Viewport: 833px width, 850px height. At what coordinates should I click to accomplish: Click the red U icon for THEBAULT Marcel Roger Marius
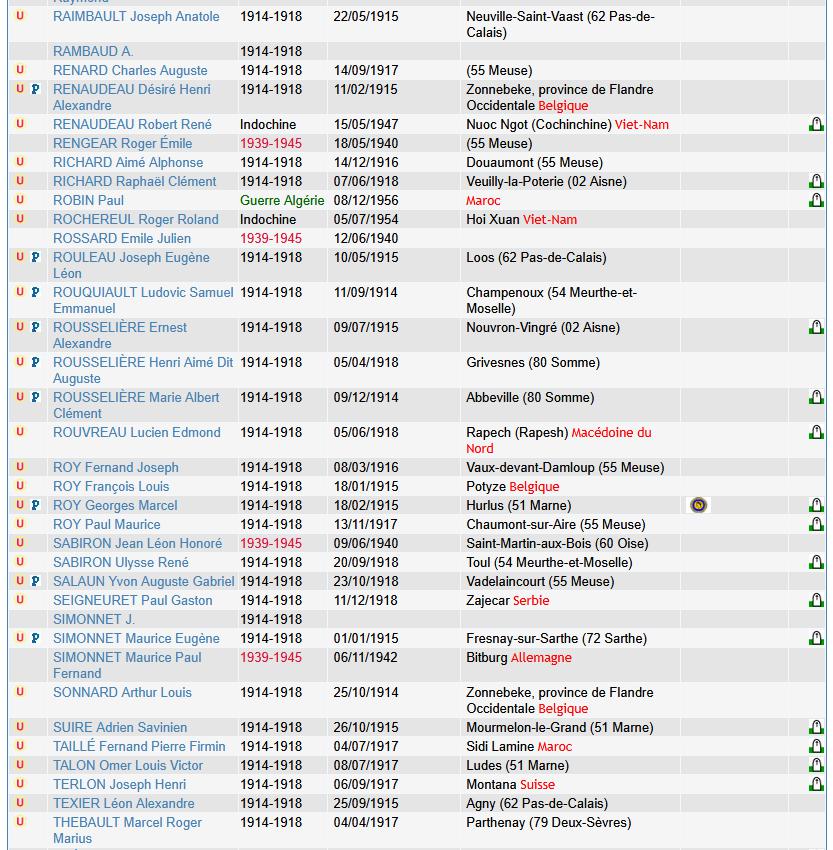tap(20, 823)
